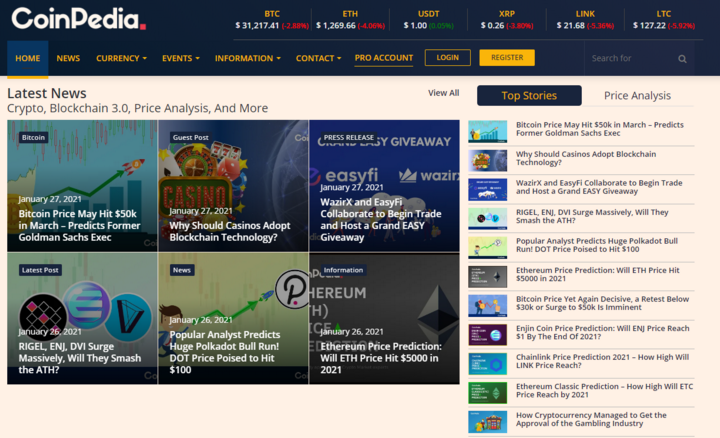The height and width of the screenshot is (438, 720).
Task: Click the Information category tag
Action: point(343,270)
